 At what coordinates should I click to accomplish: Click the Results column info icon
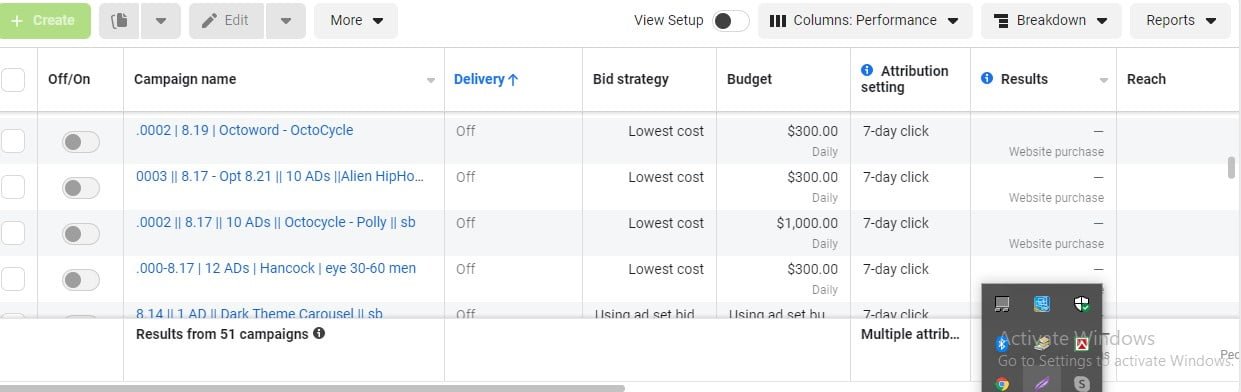pos(987,78)
